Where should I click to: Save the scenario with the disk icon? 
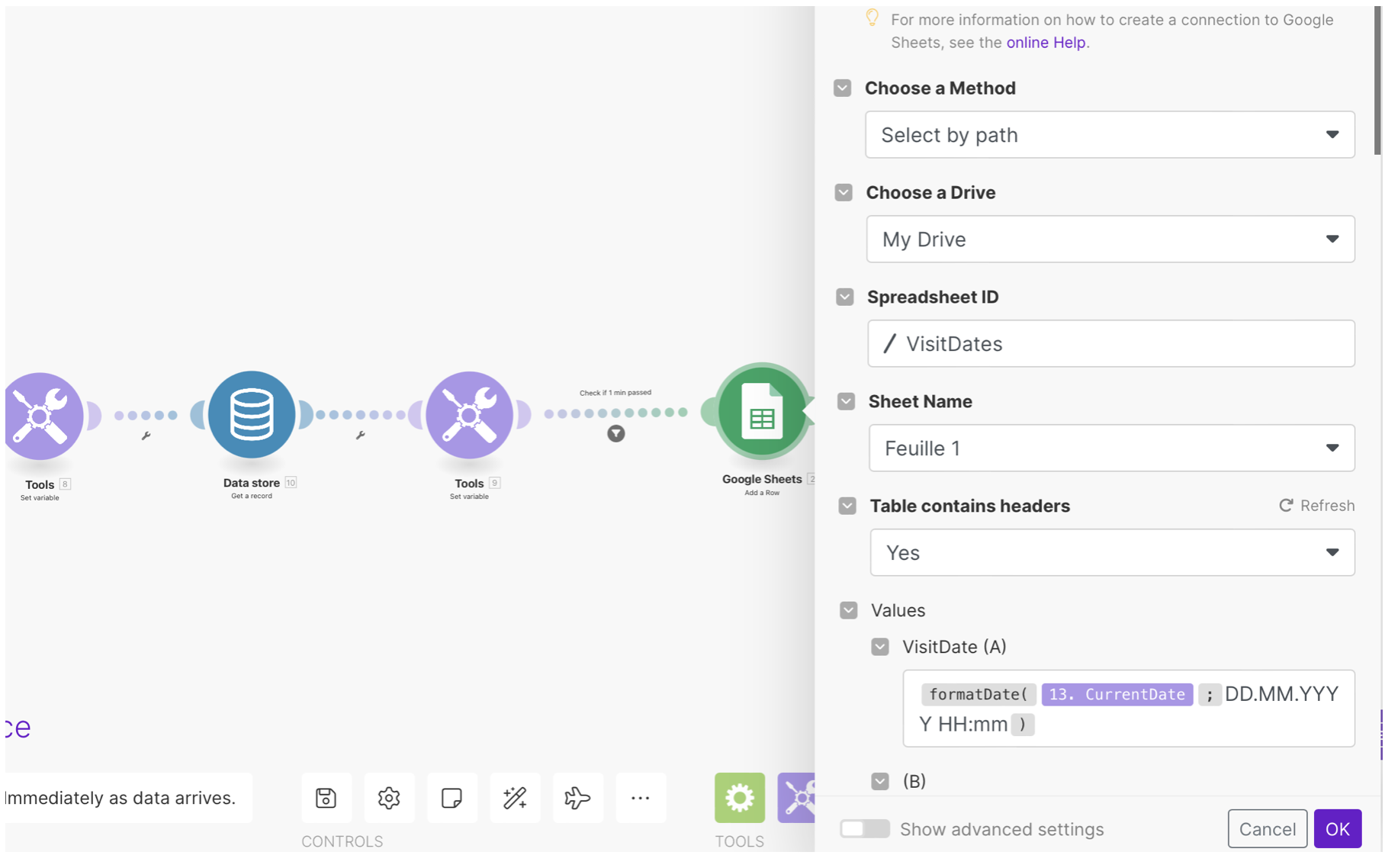(x=326, y=798)
